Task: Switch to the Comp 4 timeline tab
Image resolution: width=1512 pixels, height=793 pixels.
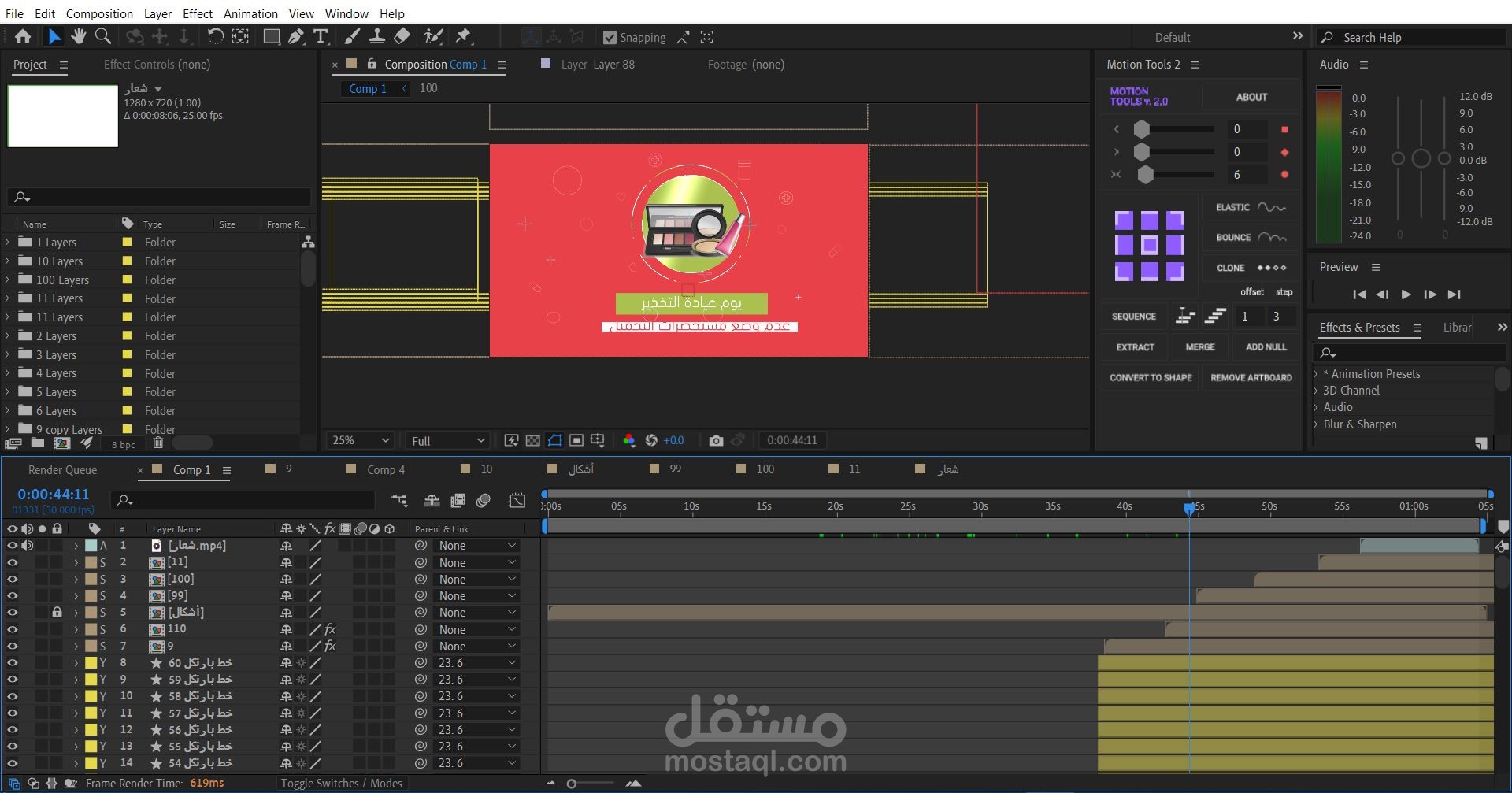Action: point(386,469)
